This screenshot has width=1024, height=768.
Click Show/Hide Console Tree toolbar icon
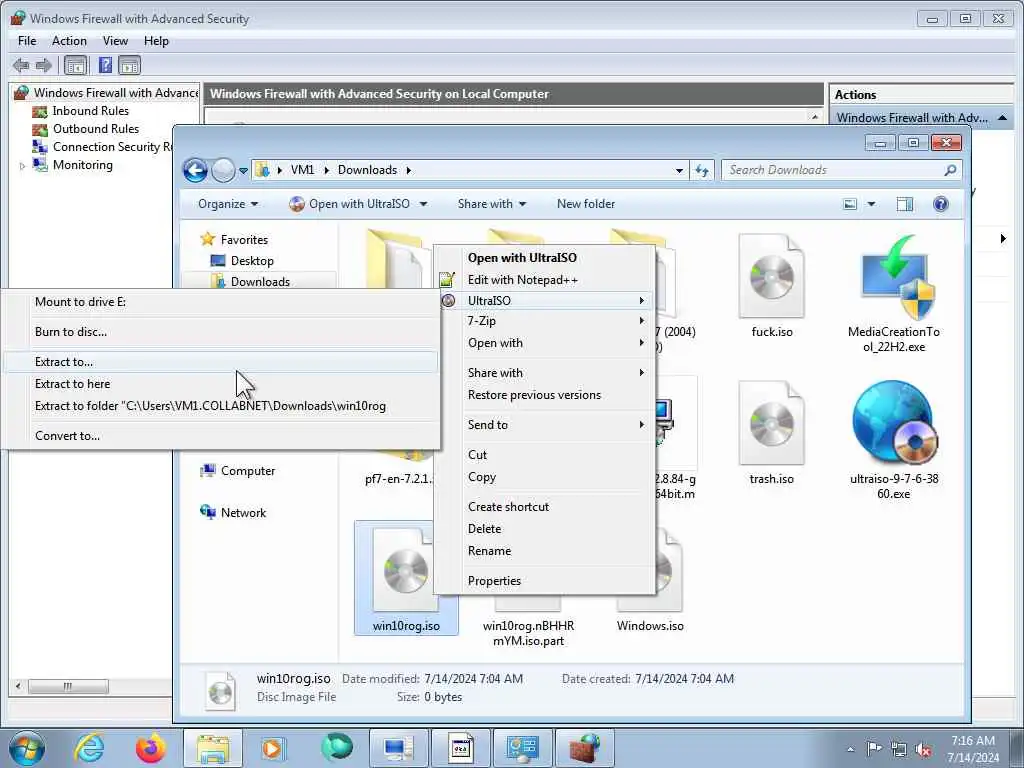(x=75, y=65)
